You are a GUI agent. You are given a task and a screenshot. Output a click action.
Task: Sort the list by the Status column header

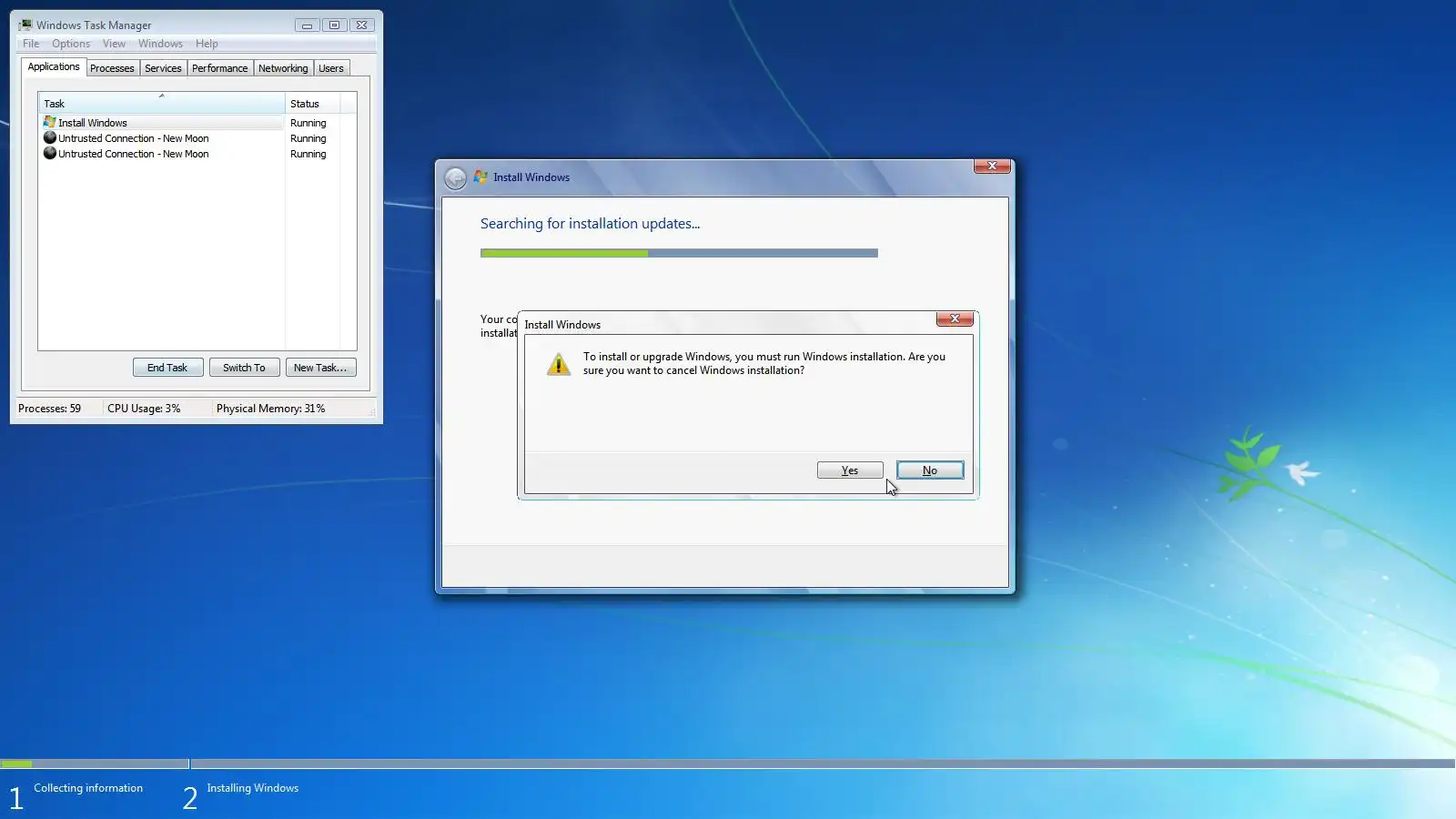[x=312, y=104]
